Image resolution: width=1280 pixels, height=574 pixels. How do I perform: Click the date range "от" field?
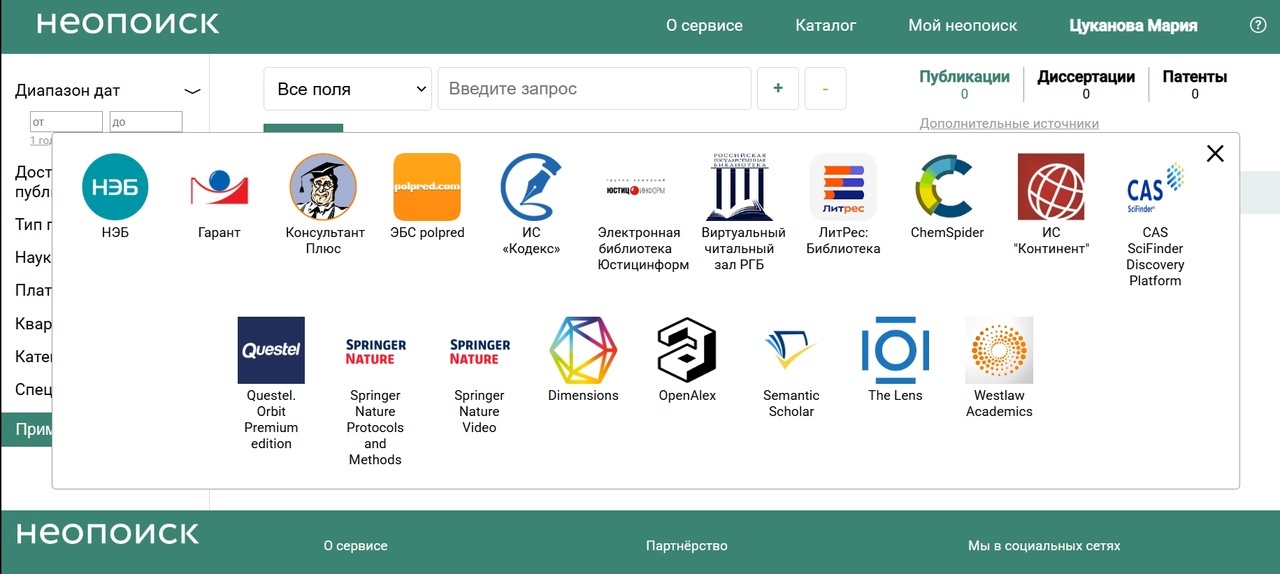[x=67, y=122]
